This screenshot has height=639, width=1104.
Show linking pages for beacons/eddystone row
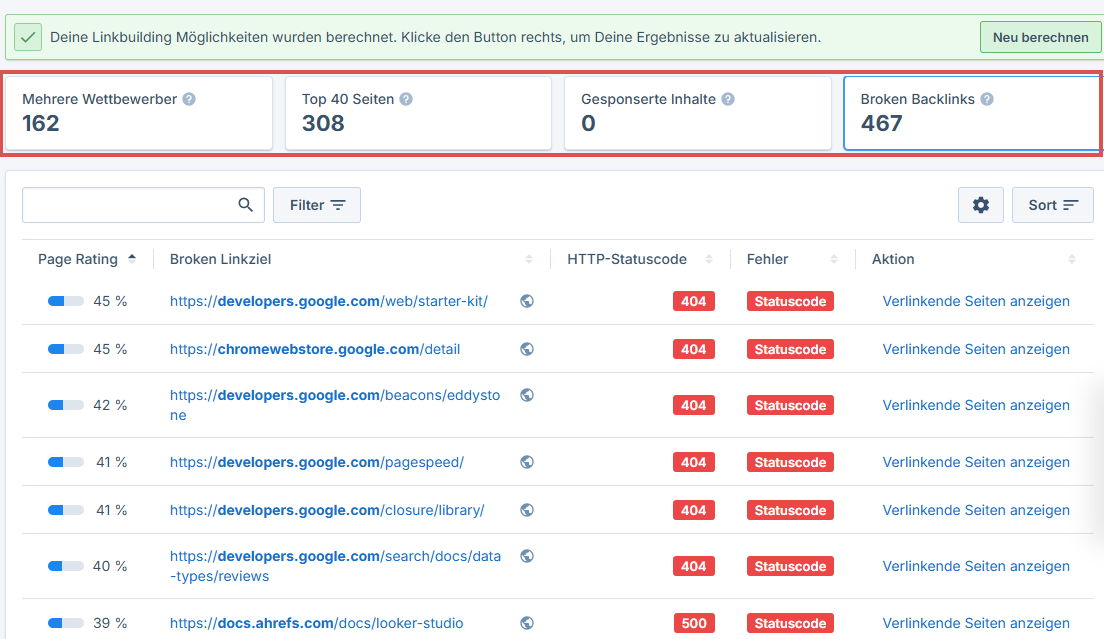pyautogui.click(x=976, y=405)
